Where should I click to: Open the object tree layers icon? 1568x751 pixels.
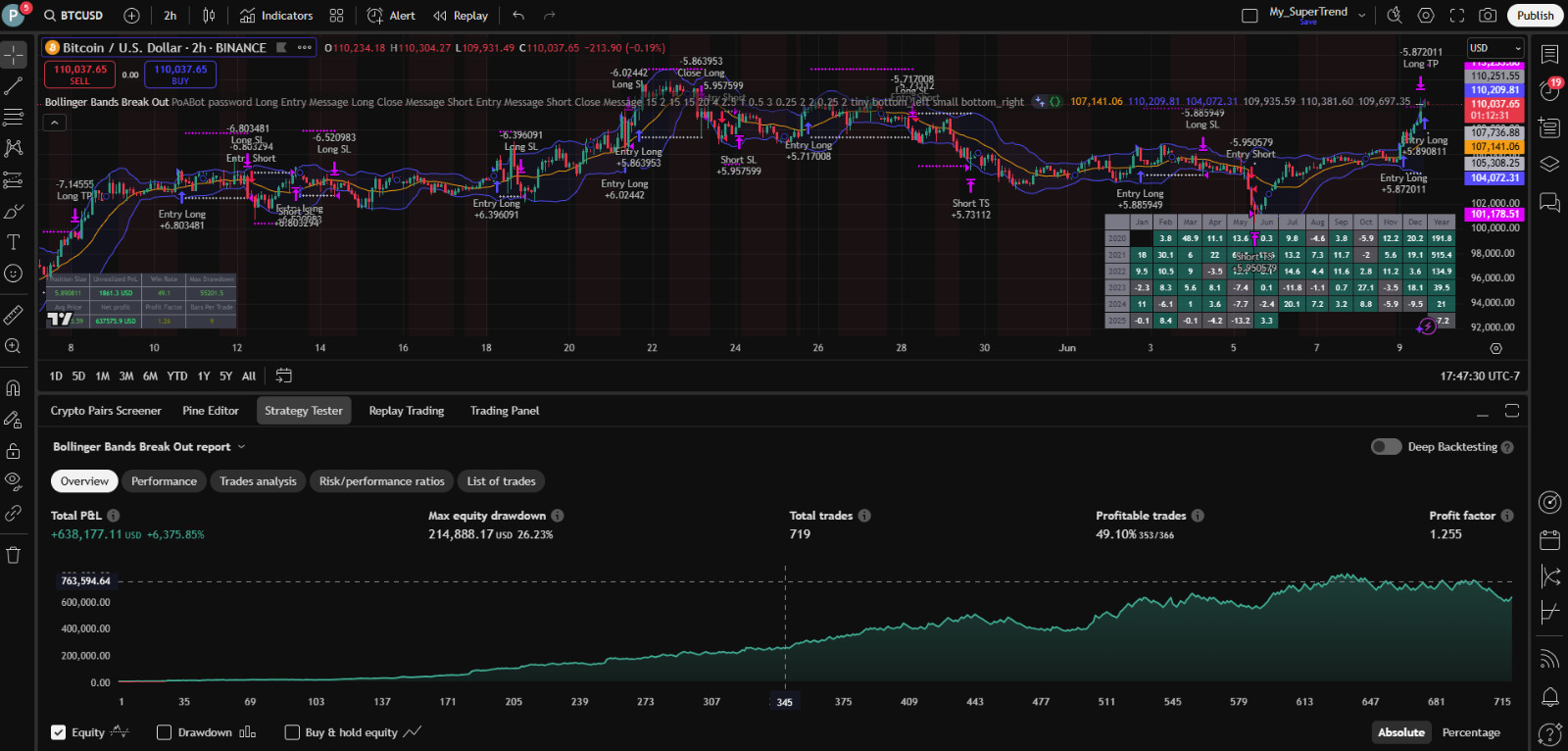(x=1549, y=165)
